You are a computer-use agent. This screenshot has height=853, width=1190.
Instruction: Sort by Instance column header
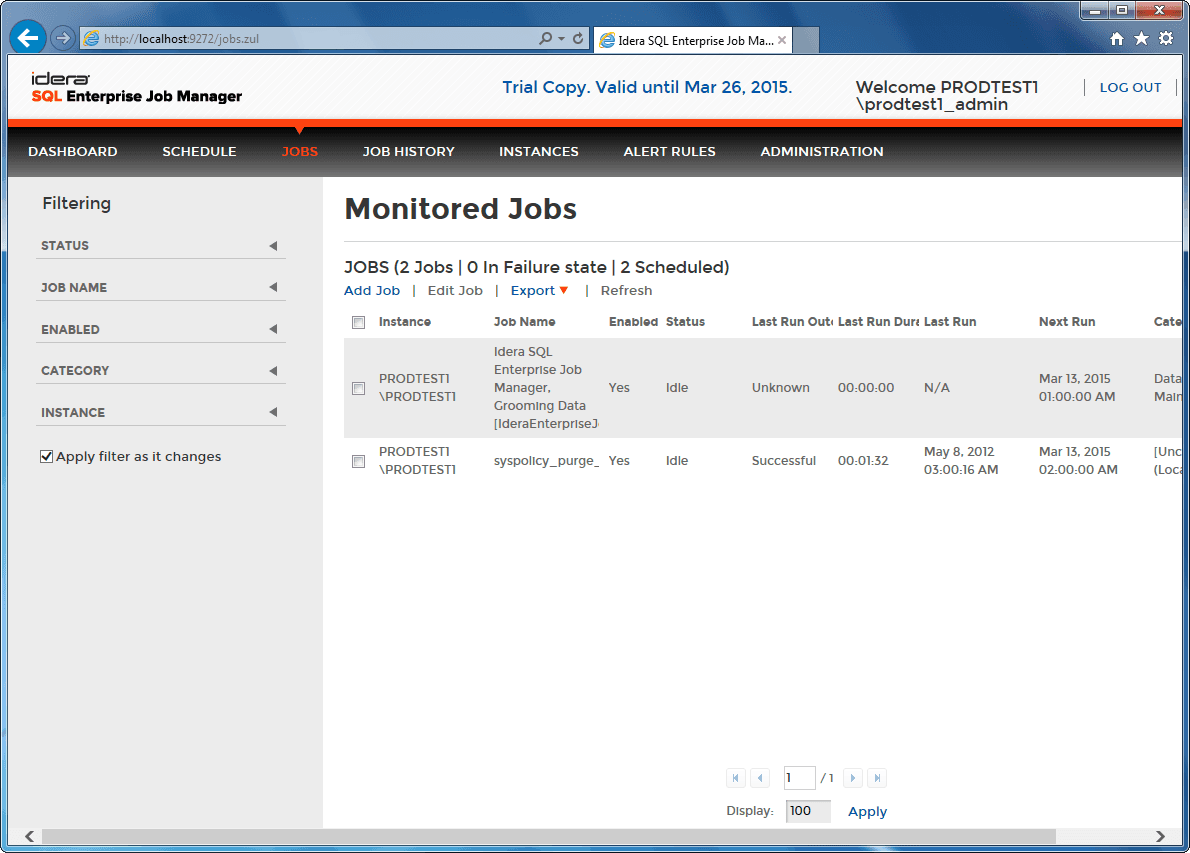point(405,322)
